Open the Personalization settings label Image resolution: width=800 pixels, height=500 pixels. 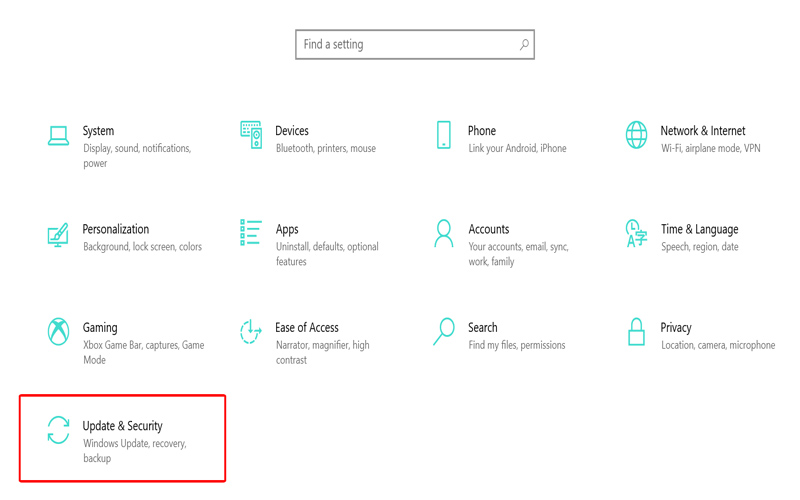116,229
